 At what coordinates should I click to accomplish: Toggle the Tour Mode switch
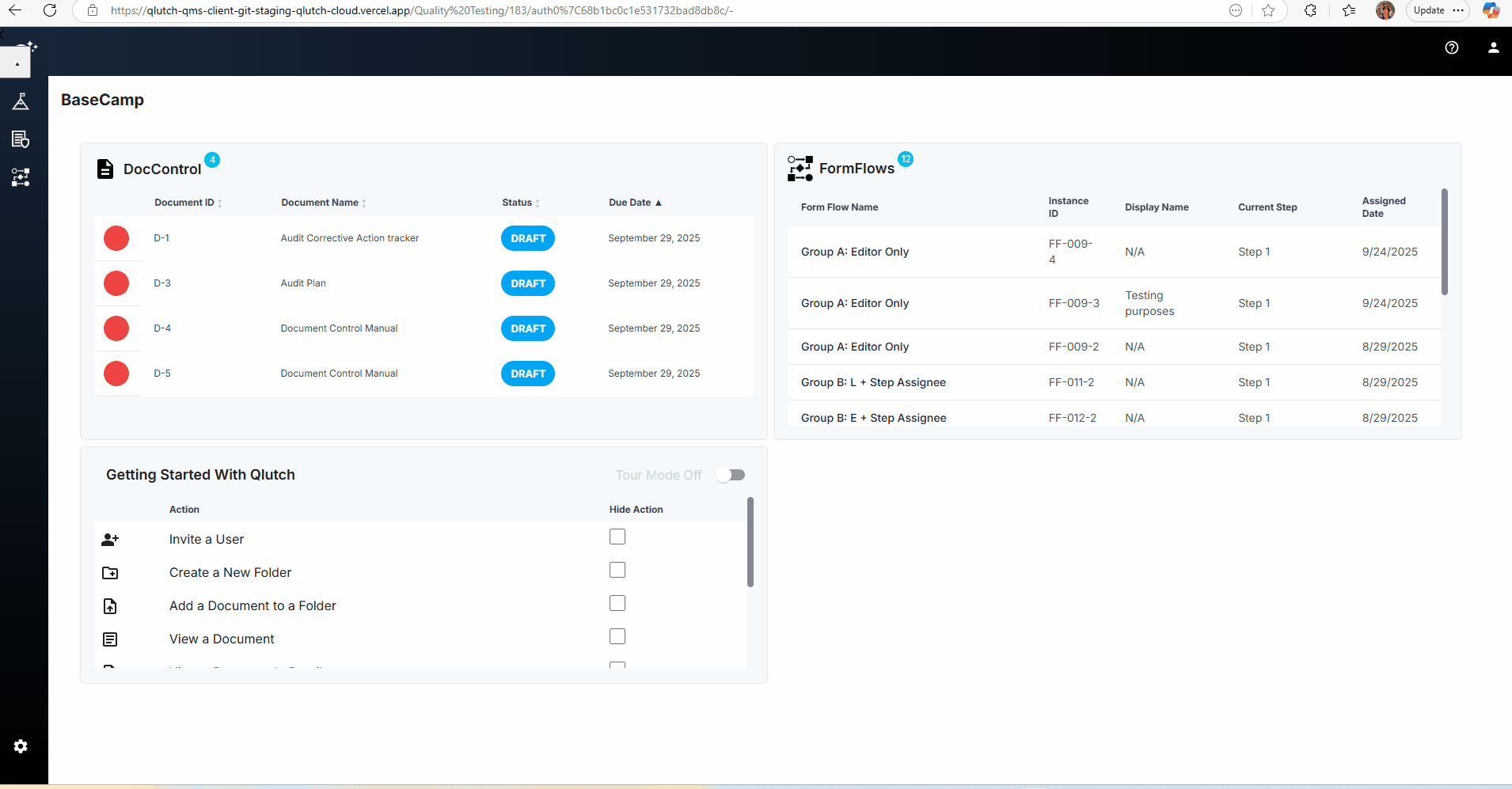pyautogui.click(x=731, y=475)
